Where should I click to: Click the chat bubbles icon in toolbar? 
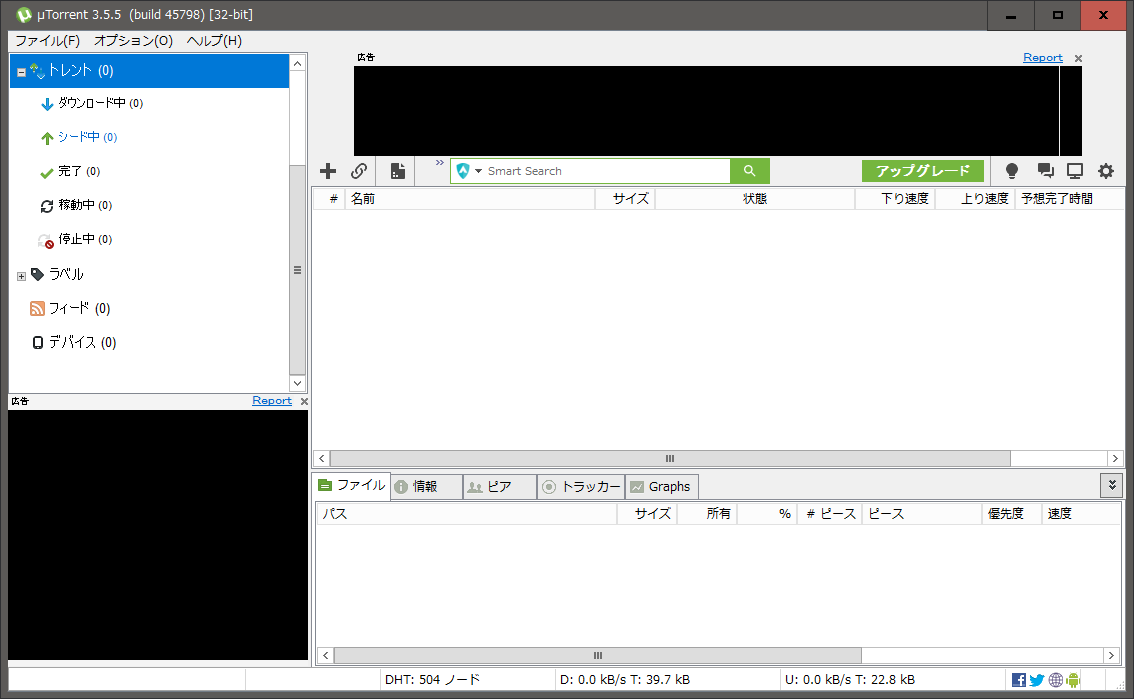1045,171
